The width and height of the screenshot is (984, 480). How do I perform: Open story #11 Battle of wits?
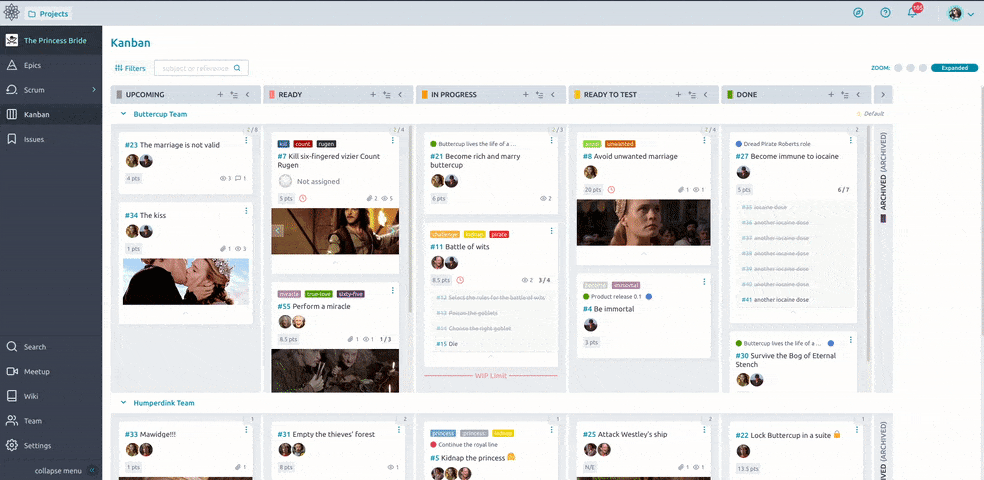click(459, 247)
